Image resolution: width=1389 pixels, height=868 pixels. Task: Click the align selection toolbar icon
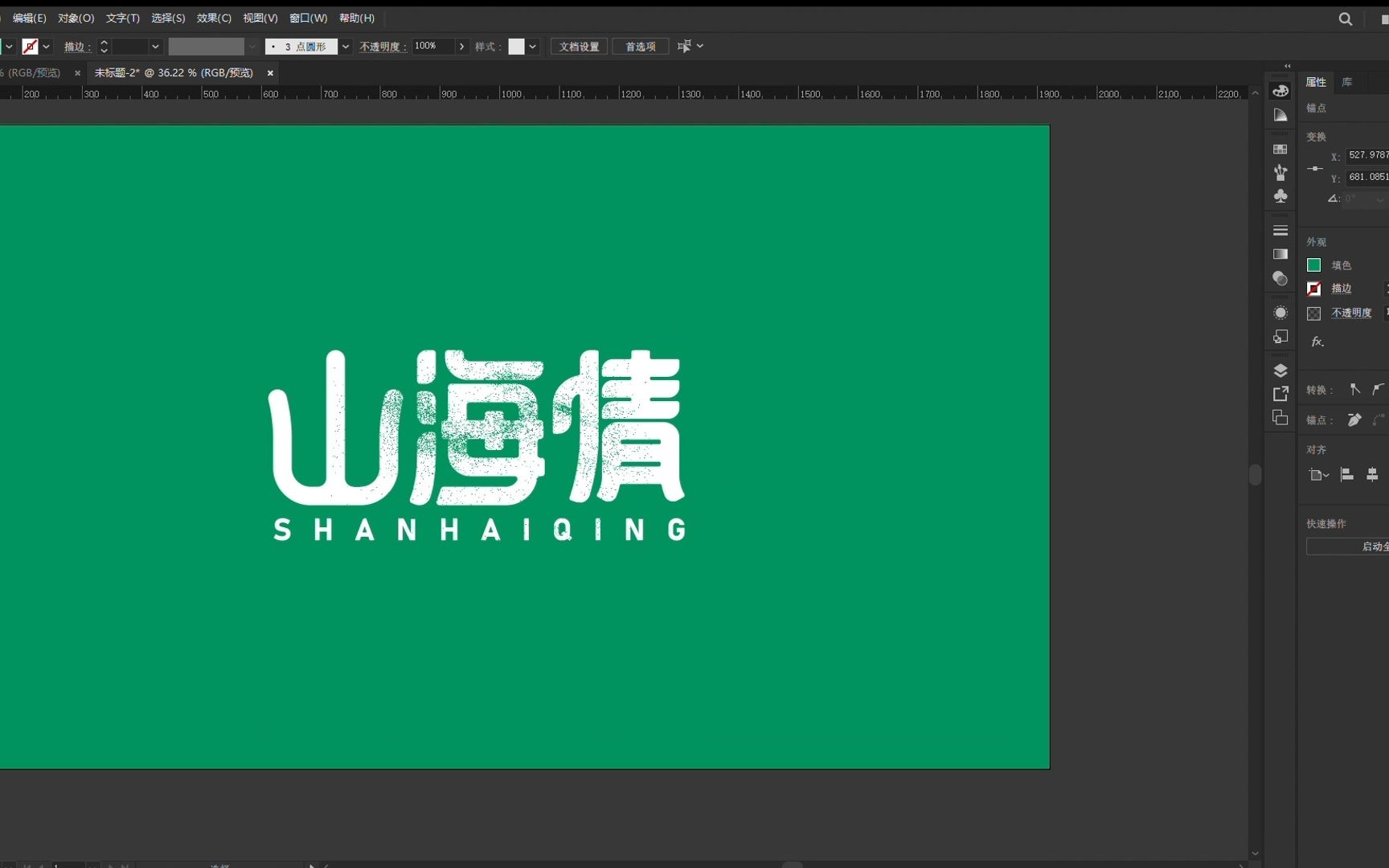point(684,47)
